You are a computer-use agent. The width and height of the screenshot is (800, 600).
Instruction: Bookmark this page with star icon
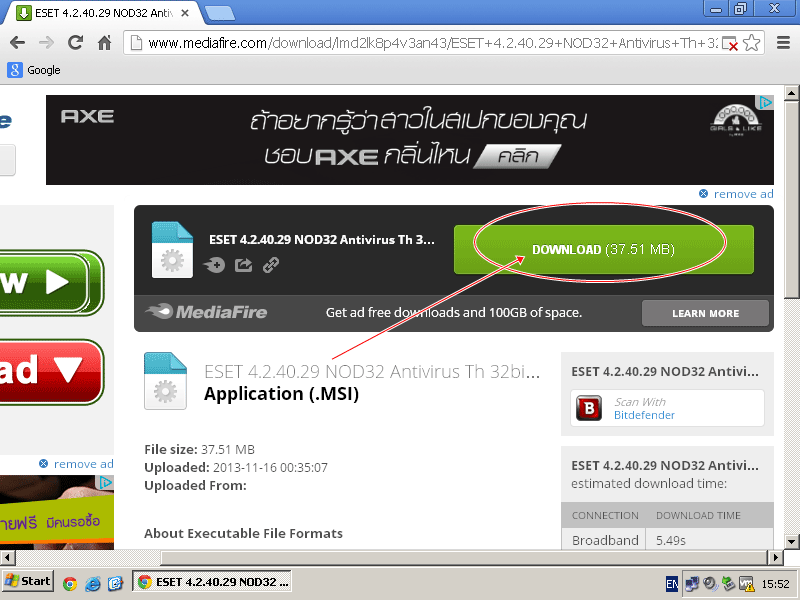752,43
